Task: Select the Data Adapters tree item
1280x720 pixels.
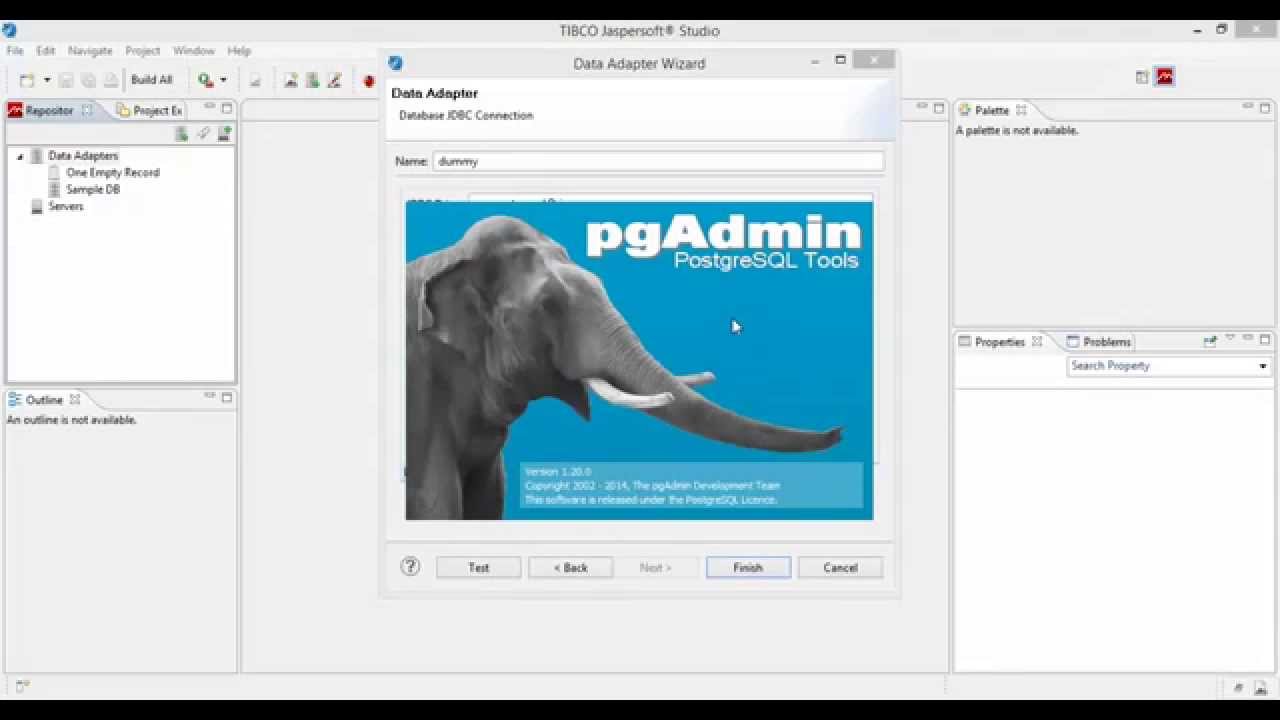Action: (83, 156)
